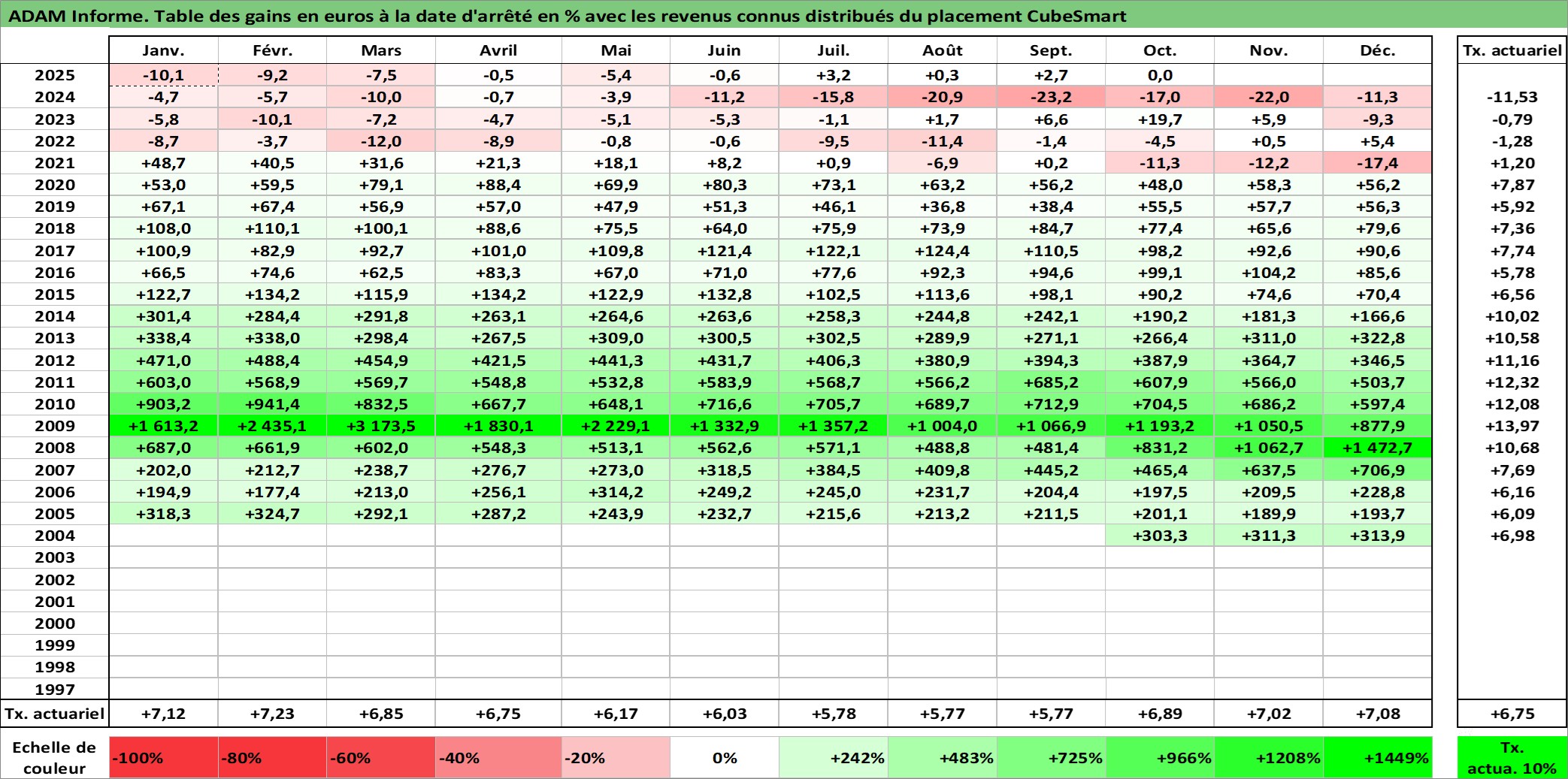Select the Nov. column header
1568x779 pixels.
1269,50
